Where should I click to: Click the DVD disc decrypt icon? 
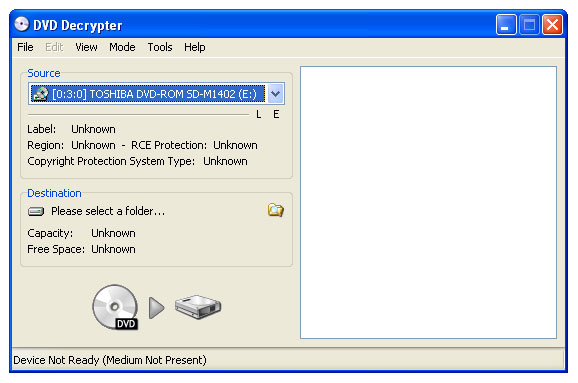(115, 307)
